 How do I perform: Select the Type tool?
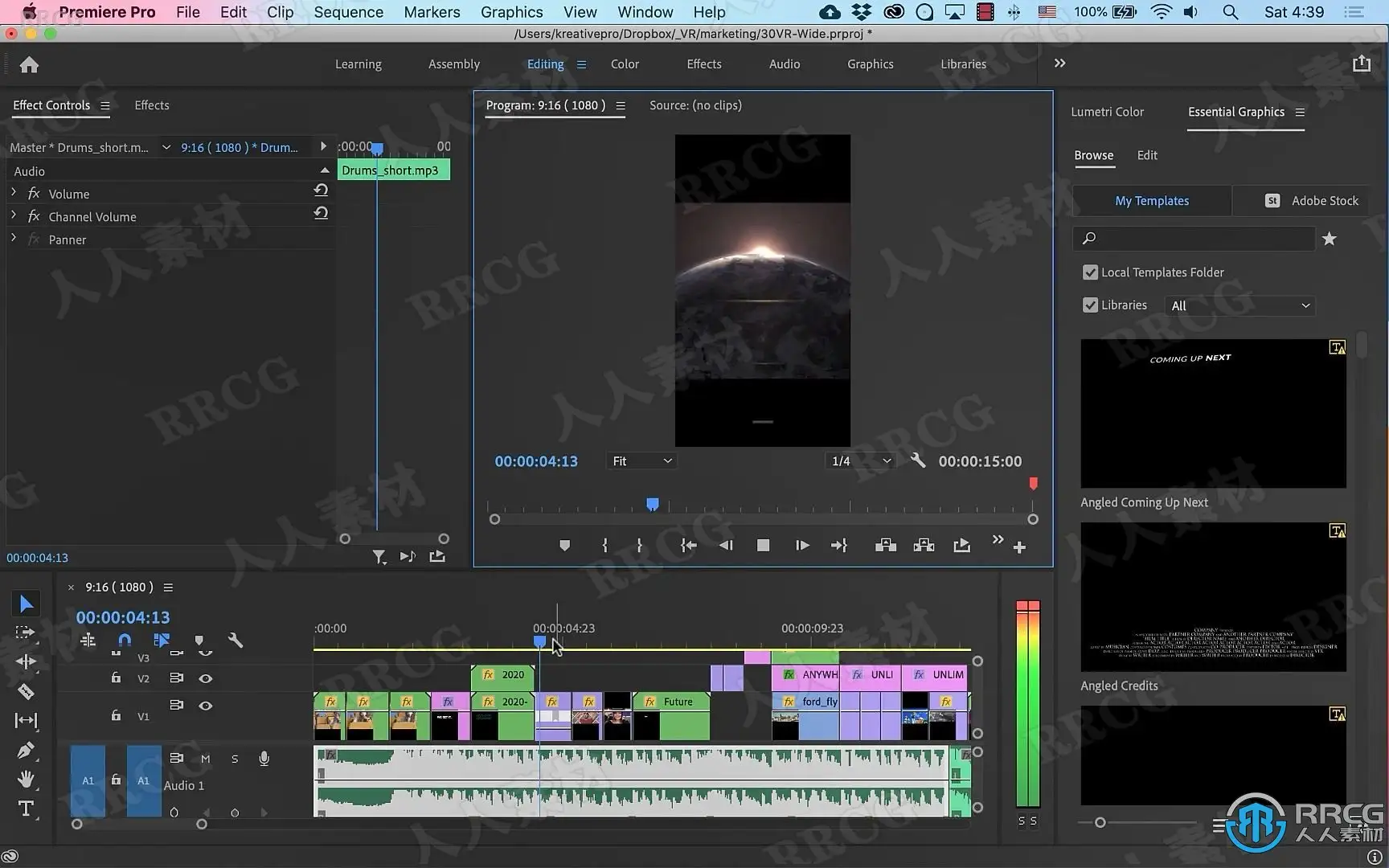[x=26, y=809]
